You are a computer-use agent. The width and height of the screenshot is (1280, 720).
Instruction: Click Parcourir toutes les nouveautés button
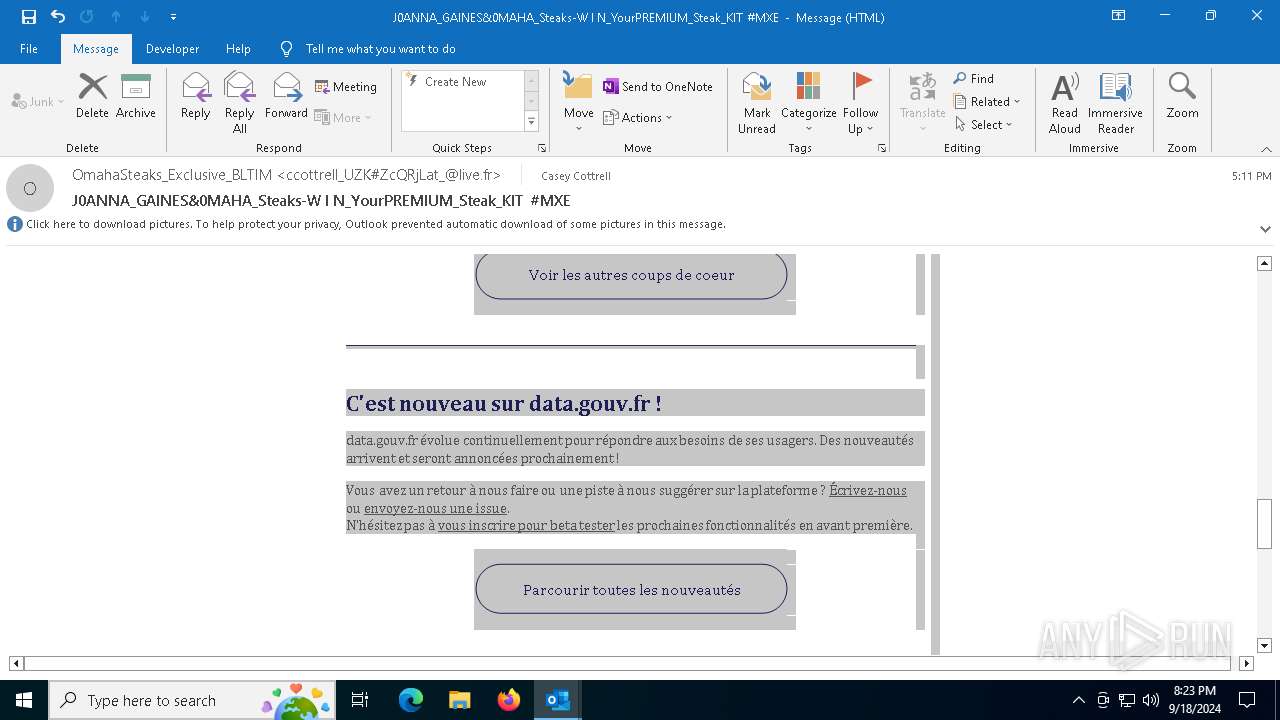[x=631, y=589]
